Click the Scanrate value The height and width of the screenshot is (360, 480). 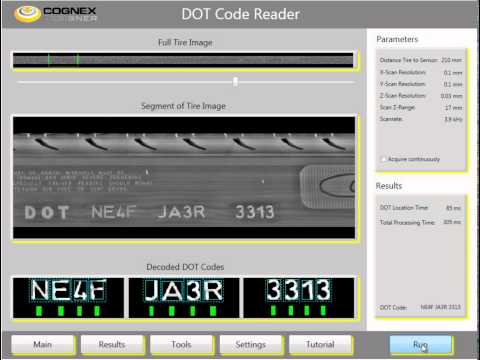point(453,119)
